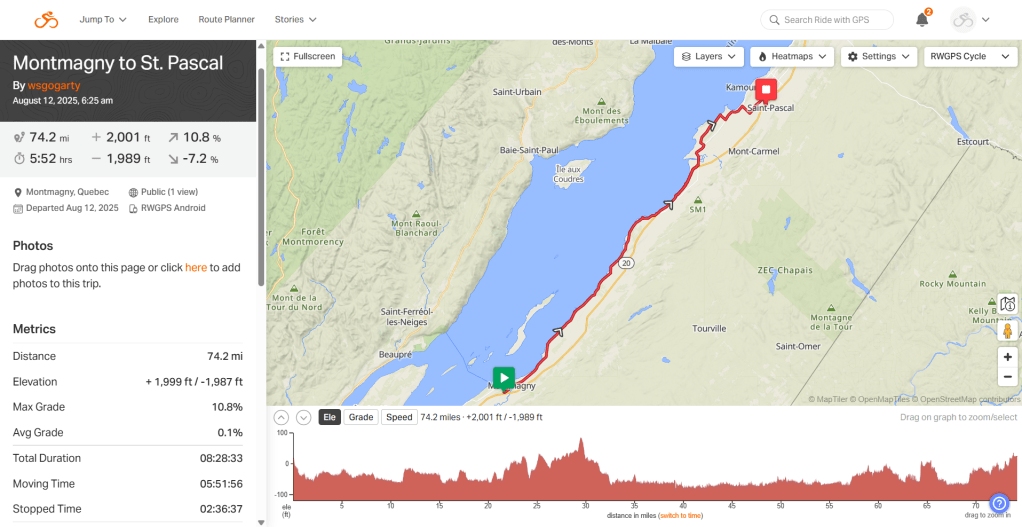The image size is (1022, 527).
Task: Open the wsgogarty profile link
Action: click(x=53, y=85)
